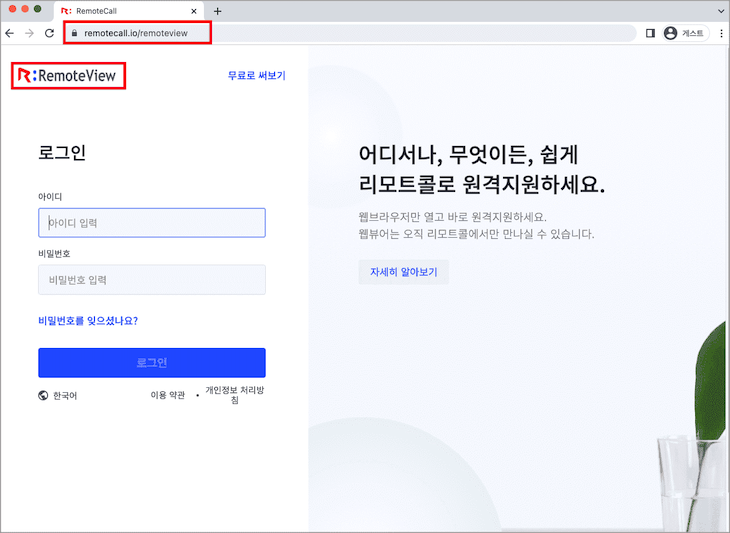Open the 개인정보 처리방침 link

coord(235,395)
